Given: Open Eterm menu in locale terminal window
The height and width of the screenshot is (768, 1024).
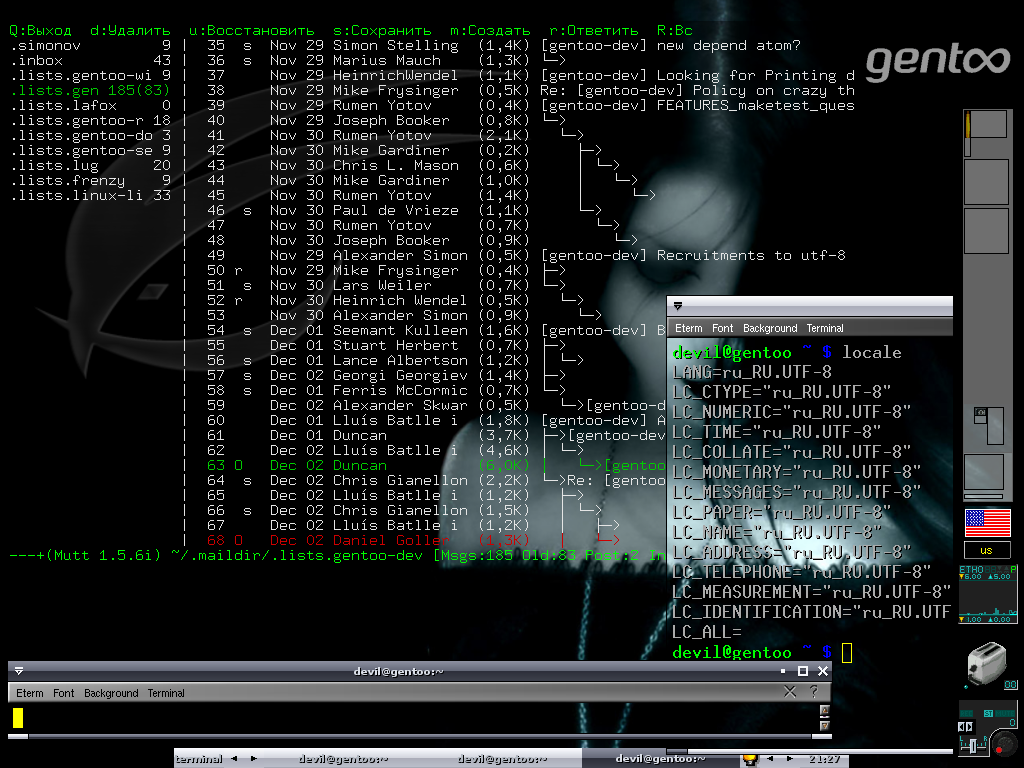Looking at the screenshot, I should 688,328.
